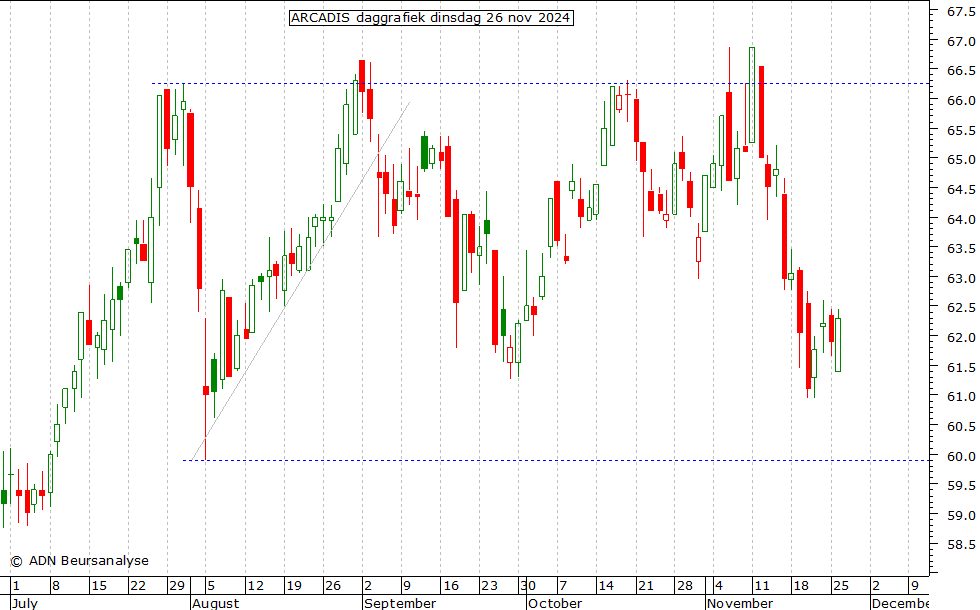Select the 61.0 price axis label
Viewport: 980px width, 610px height.
coord(961,396)
